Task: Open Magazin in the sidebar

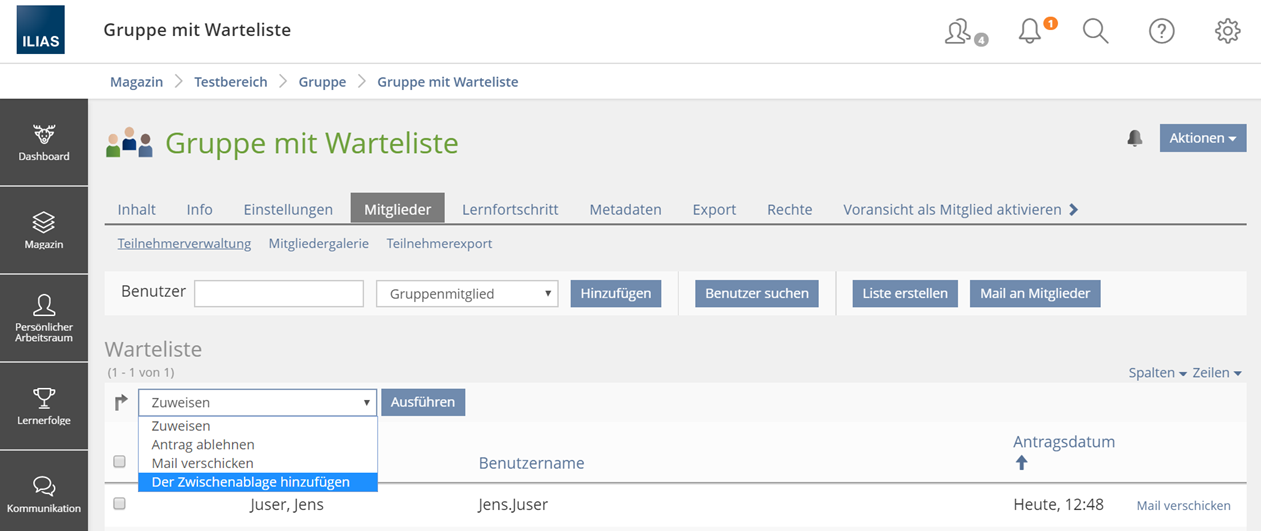Action: 44,231
